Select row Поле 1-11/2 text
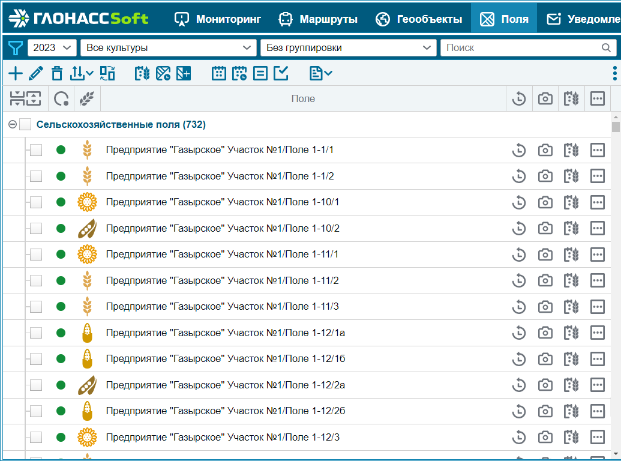Viewport: 621px width, 461px height. 223,280
